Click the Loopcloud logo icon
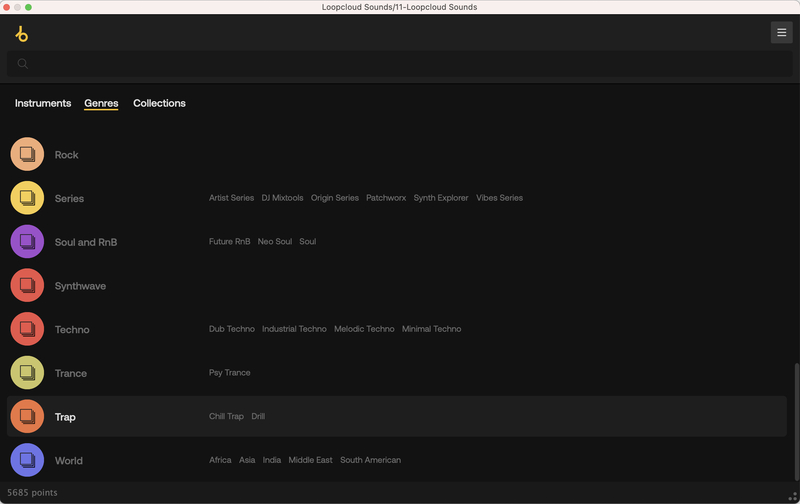This screenshot has height=504, width=800. [22, 34]
